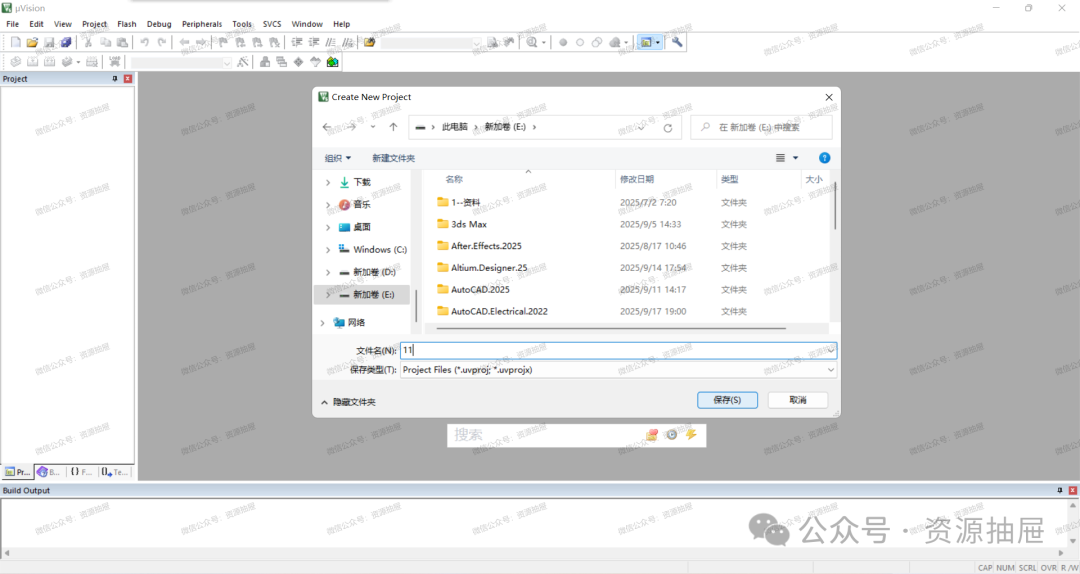Click the 保存(S) button

coord(727,400)
